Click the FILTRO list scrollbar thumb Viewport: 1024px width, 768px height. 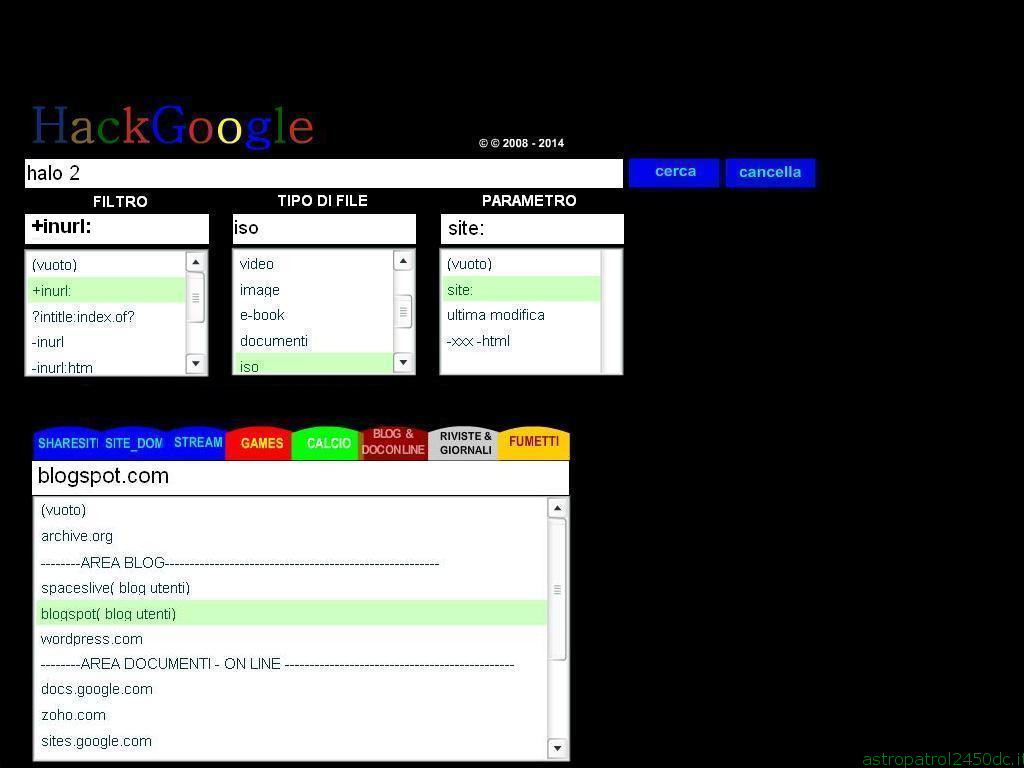pyautogui.click(x=196, y=298)
